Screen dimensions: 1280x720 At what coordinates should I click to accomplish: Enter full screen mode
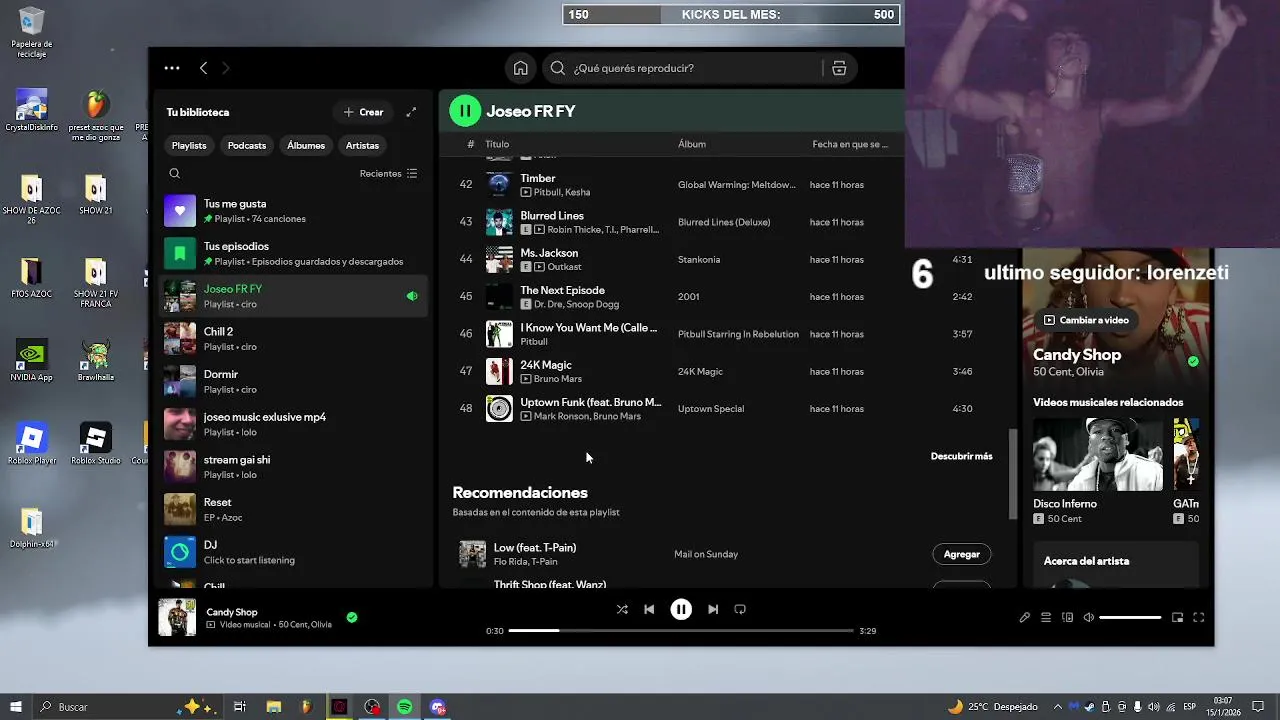coord(1199,617)
